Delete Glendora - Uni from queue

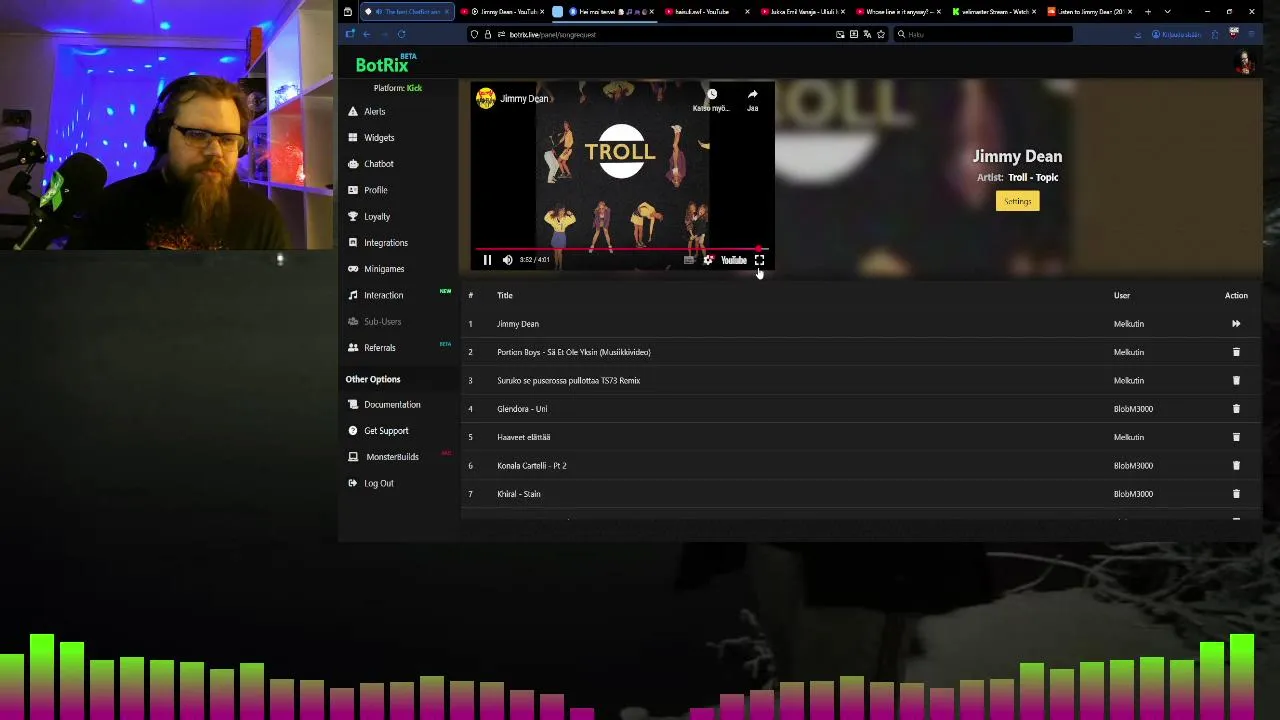[1236, 409]
